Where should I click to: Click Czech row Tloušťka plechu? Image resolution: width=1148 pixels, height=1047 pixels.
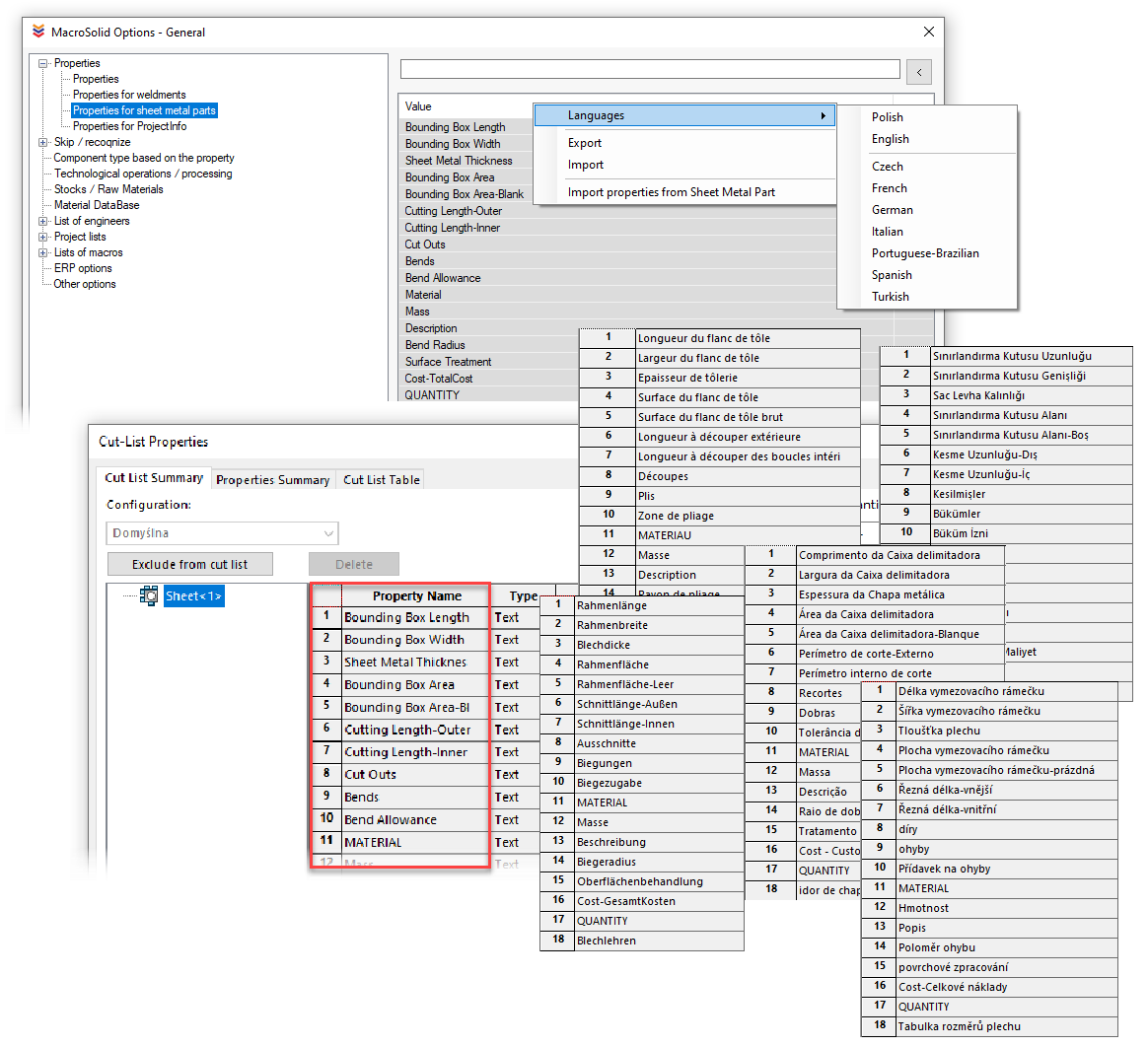(x=1007, y=731)
